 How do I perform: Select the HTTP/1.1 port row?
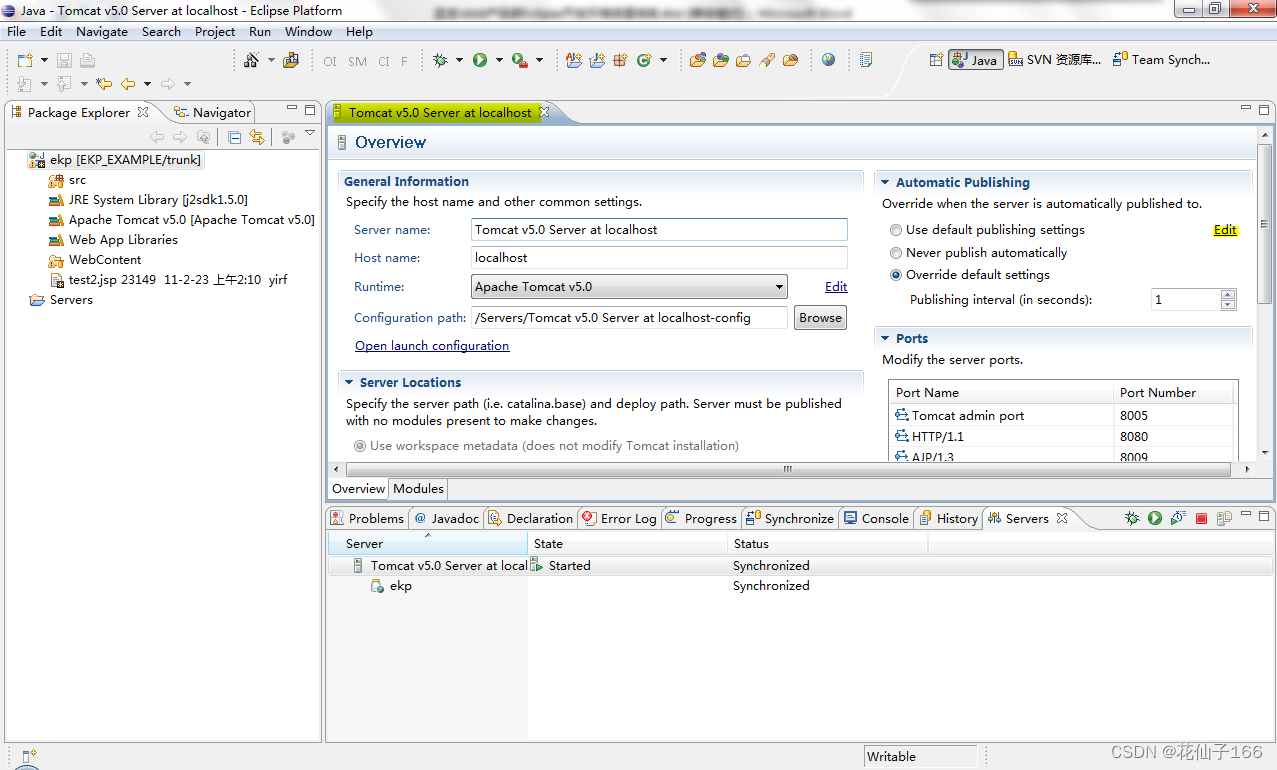(x=1064, y=436)
